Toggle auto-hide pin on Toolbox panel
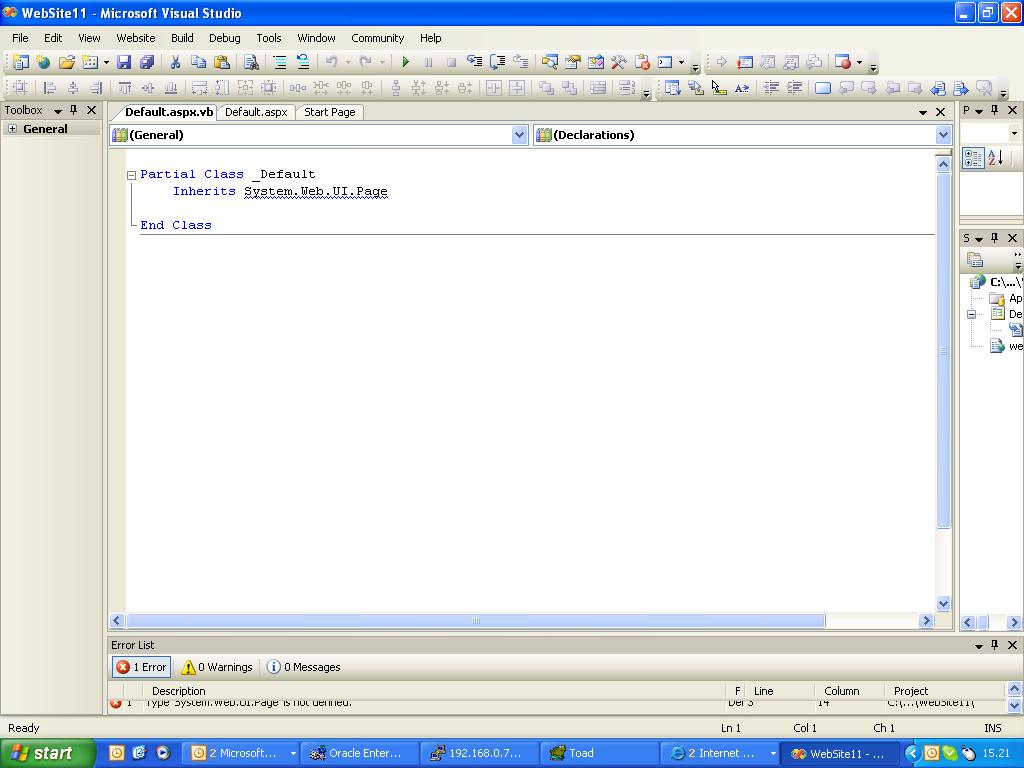1024x768 pixels. pos(74,110)
